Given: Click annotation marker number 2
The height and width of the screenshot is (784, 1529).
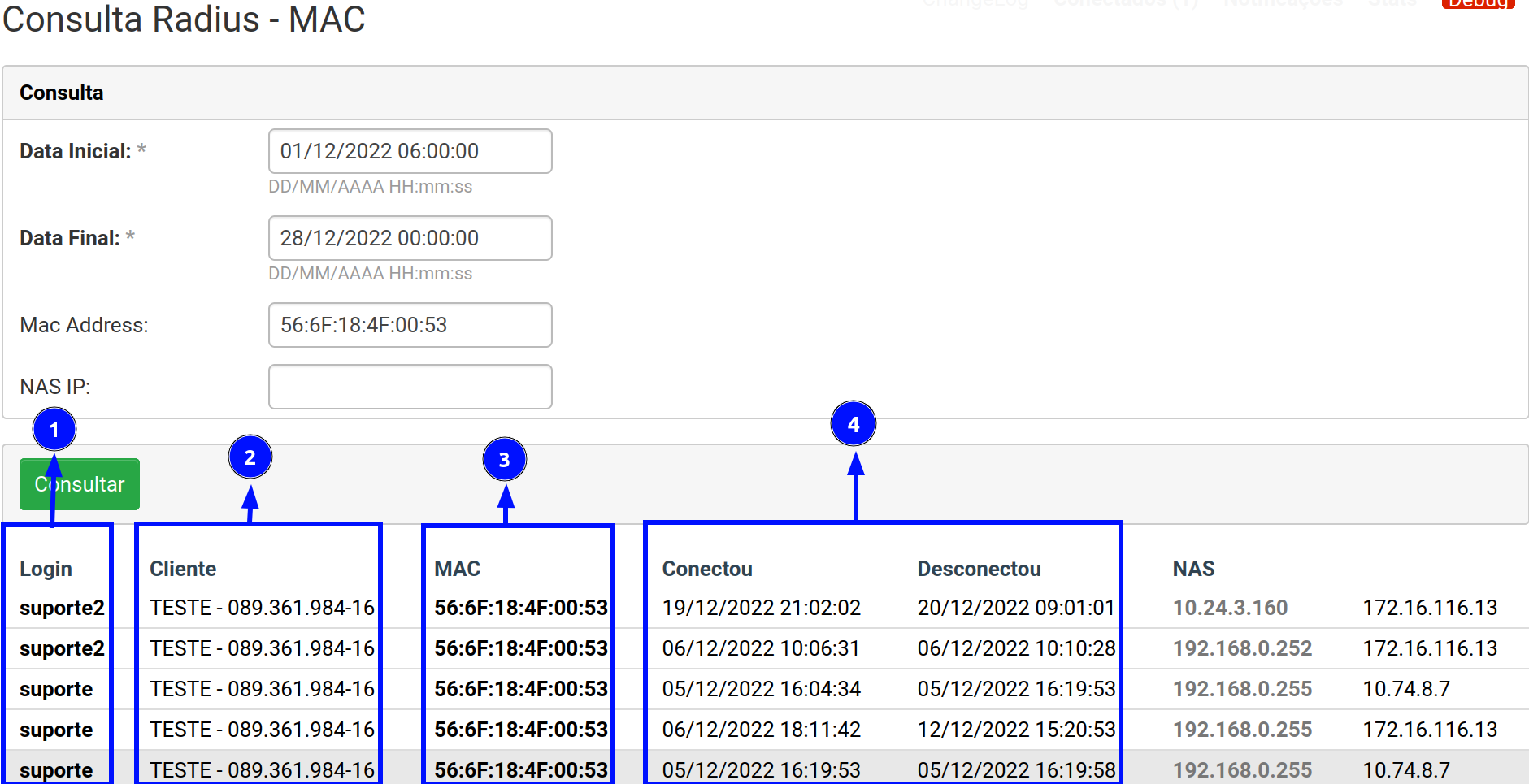Looking at the screenshot, I should click(x=250, y=457).
